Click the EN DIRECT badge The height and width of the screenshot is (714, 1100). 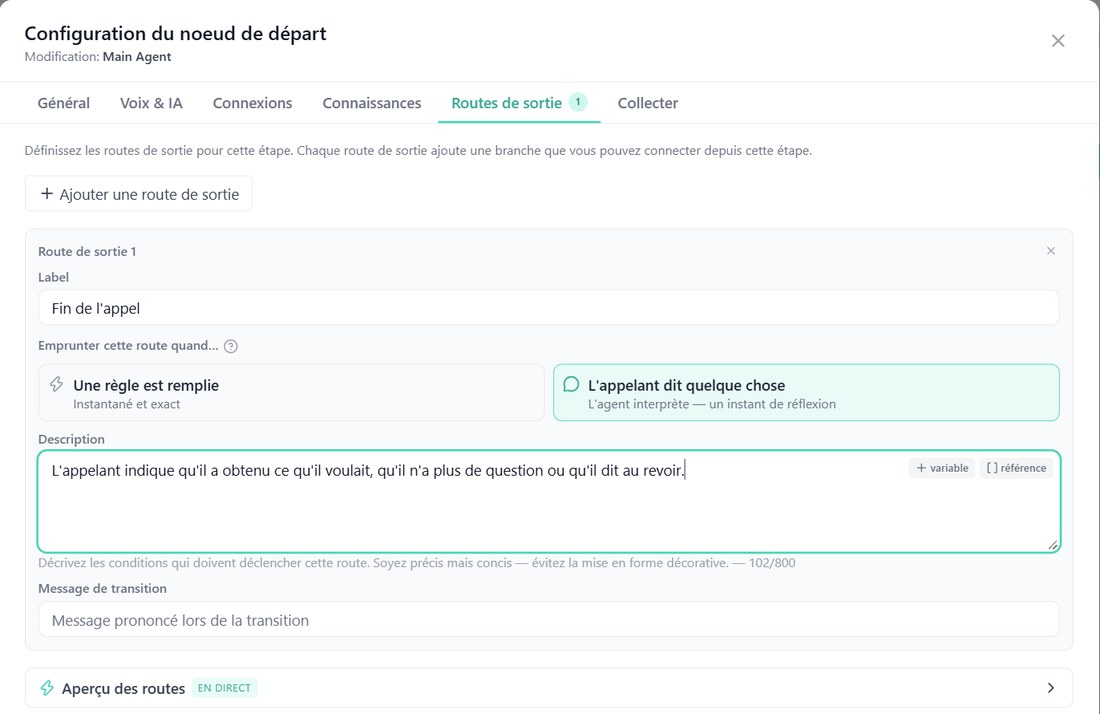point(224,688)
